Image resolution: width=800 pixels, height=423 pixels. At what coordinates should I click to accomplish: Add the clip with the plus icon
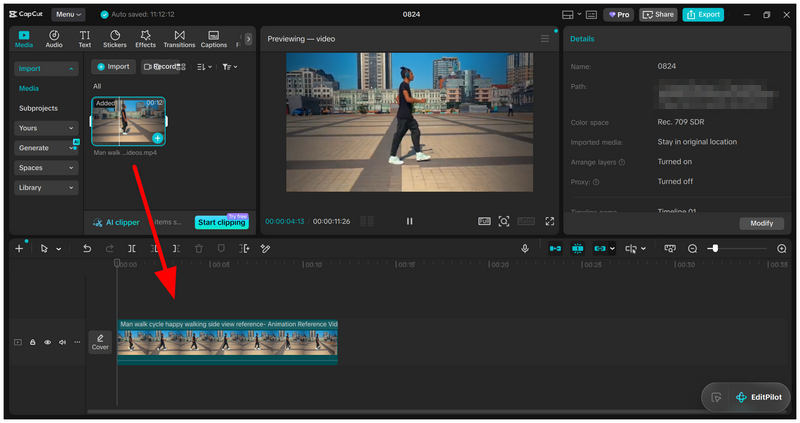(x=158, y=138)
